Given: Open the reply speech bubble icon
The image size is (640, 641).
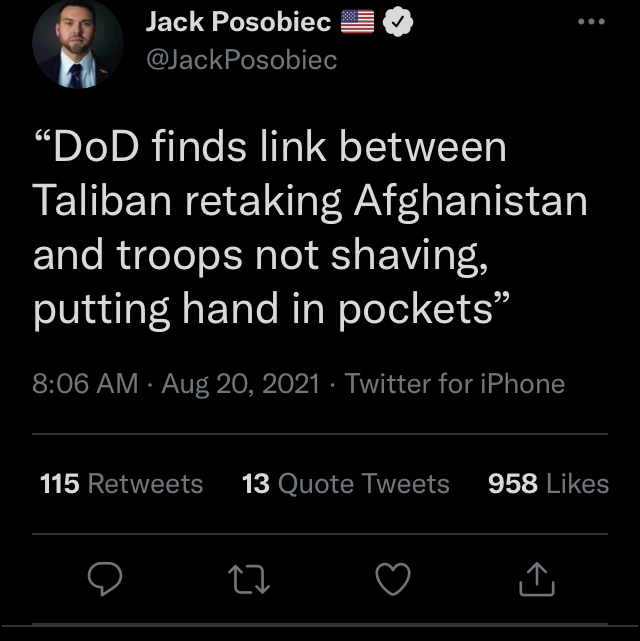Looking at the screenshot, I should point(105,578).
